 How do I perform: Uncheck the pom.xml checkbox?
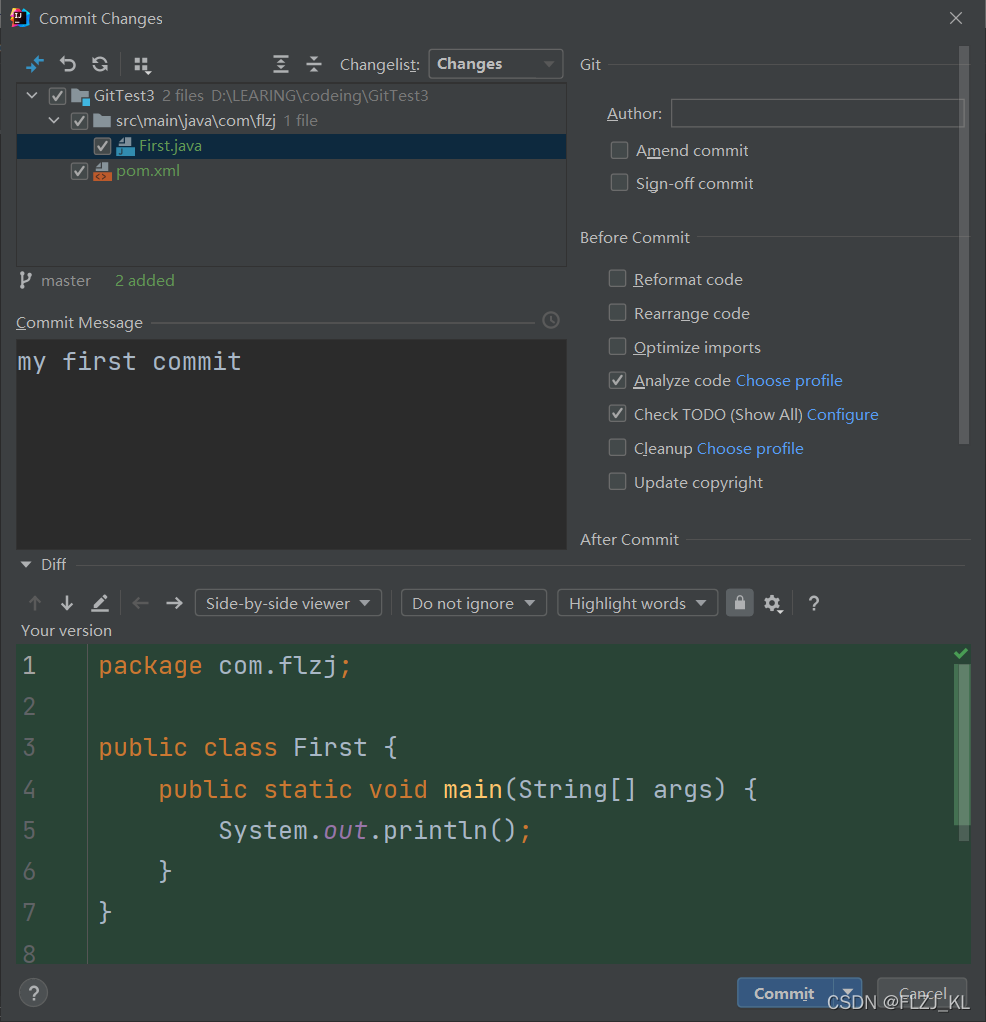coord(80,171)
